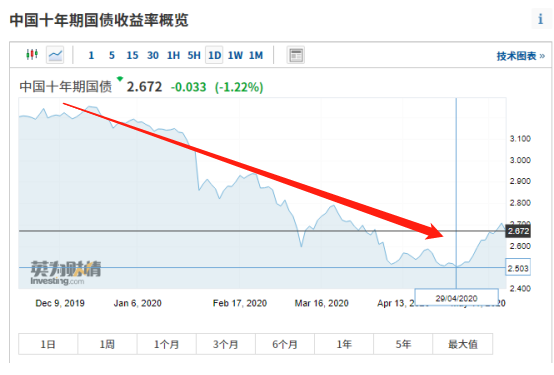
Task: Toggle the 1D daily interval
Action: 214,55
